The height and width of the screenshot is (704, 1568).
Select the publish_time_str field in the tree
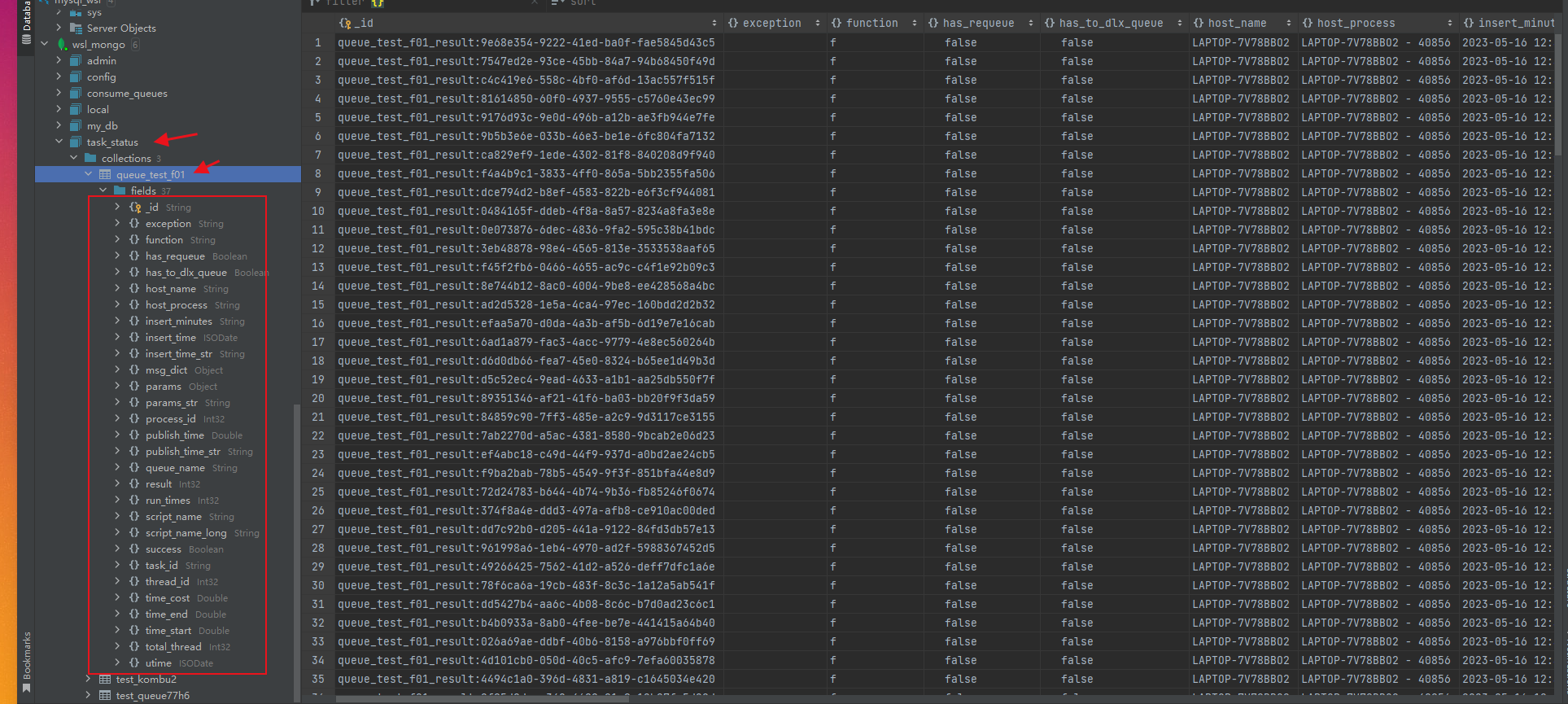182,451
